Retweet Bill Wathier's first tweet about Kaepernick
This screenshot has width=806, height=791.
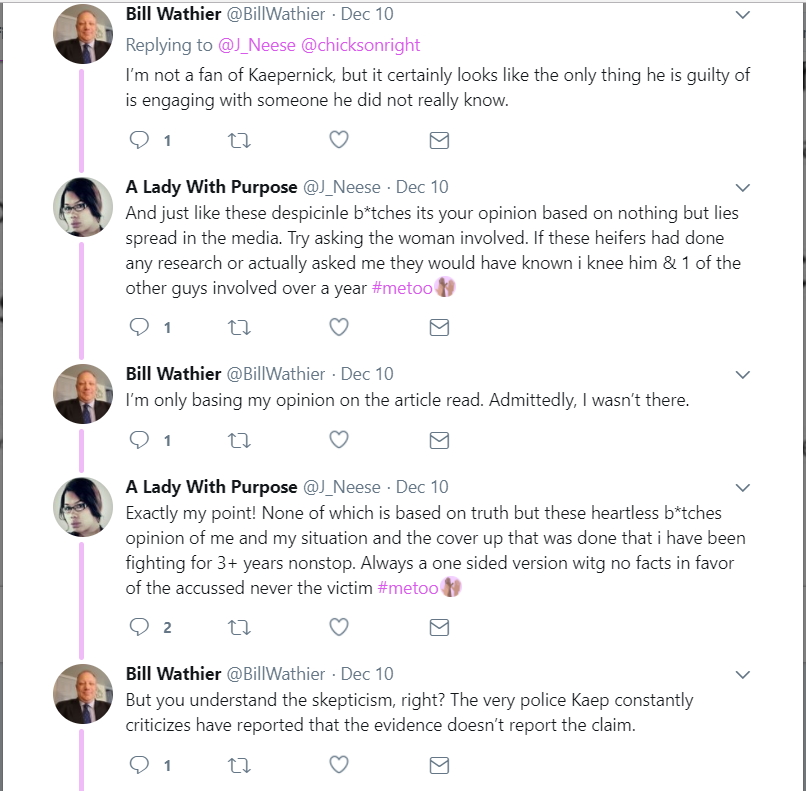pos(239,140)
